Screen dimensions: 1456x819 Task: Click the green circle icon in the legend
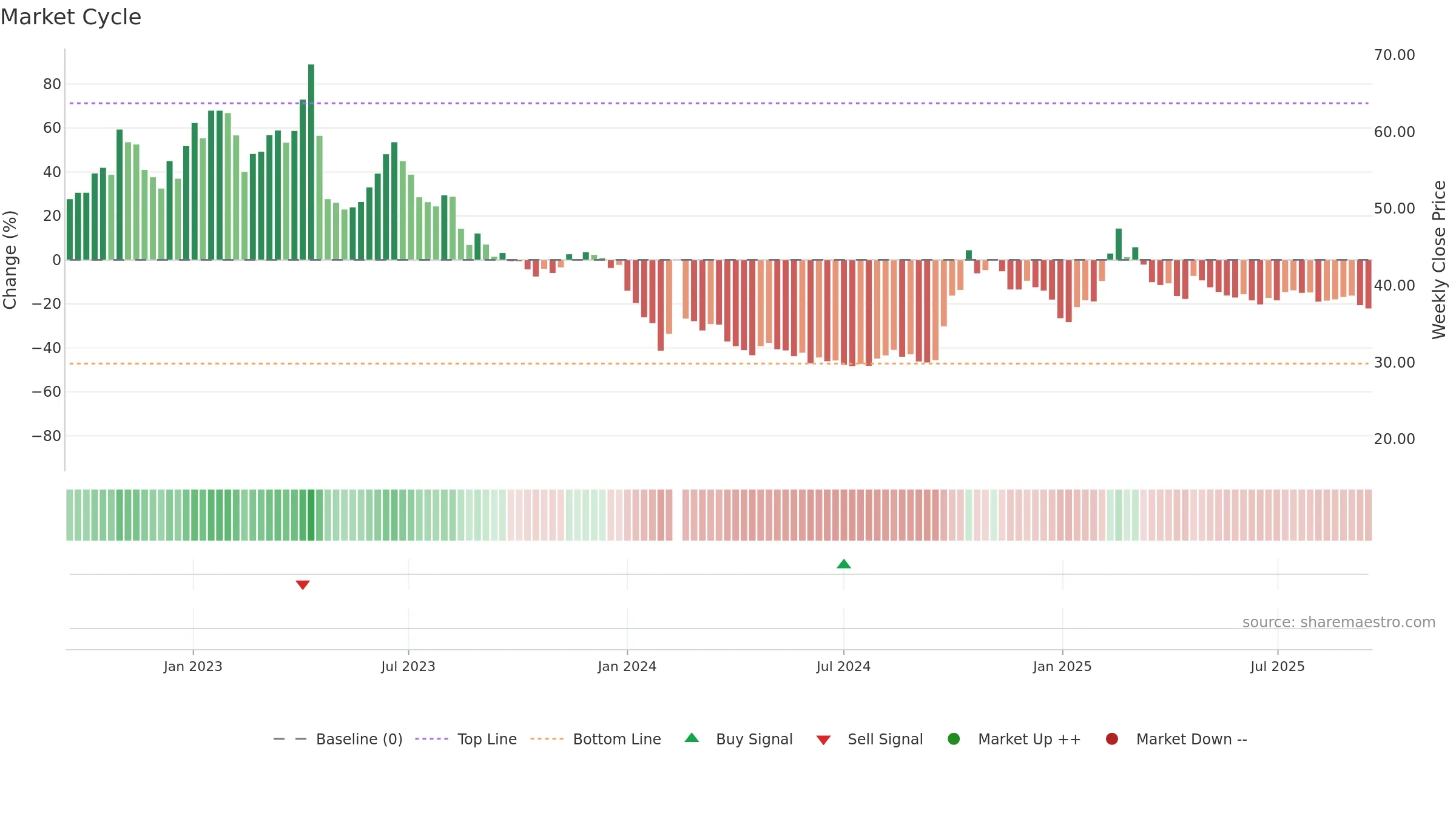[954, 739]
